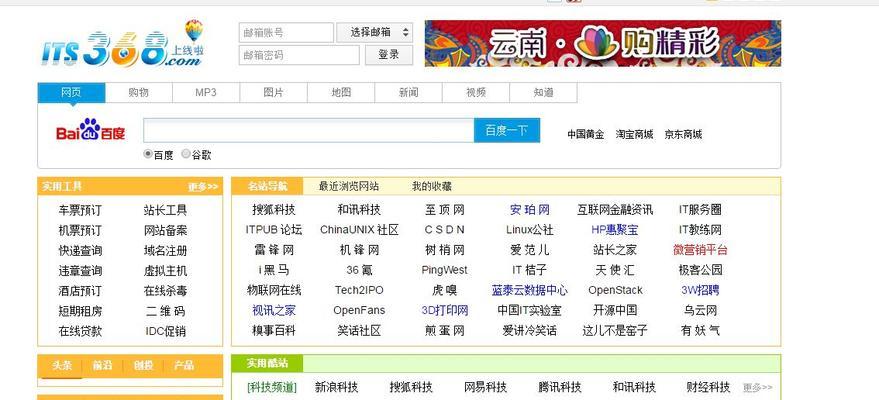The width and height of the screenshot is (879, 400).
Task: Open the HP惠聚宝 link
Action: click(x=615, y=230)
